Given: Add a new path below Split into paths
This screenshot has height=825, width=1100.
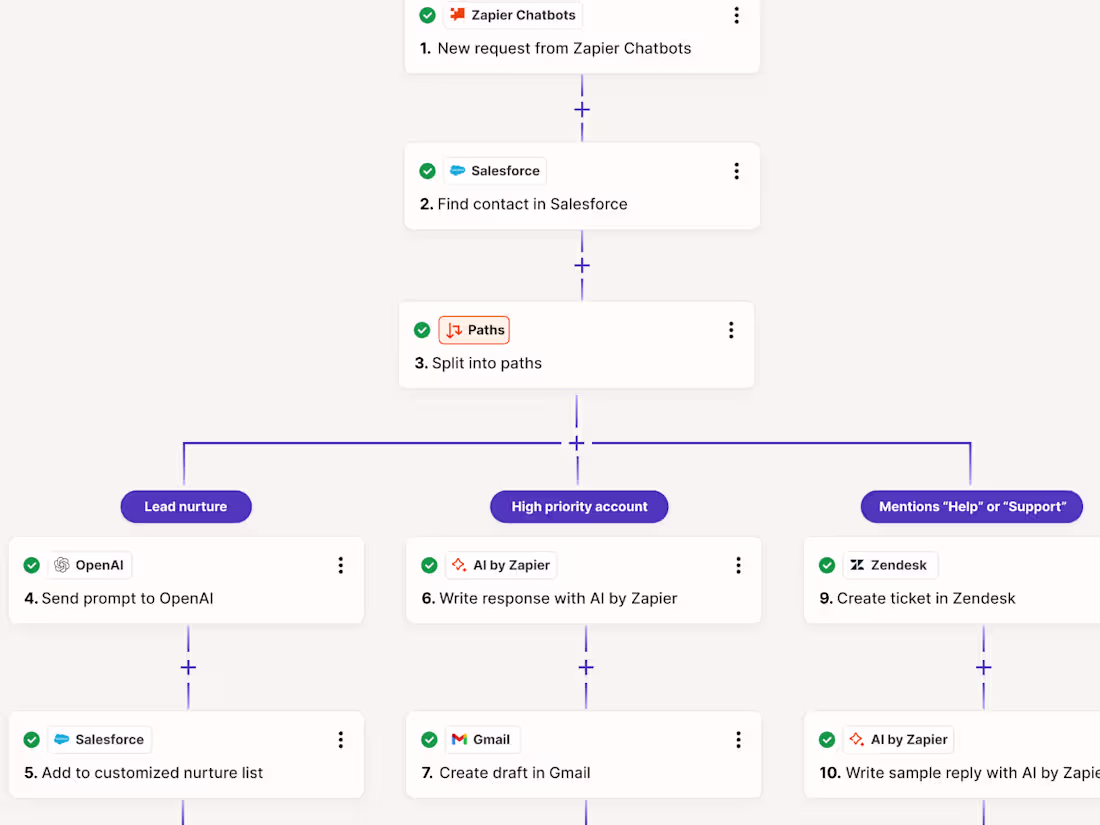Looking at the screenshot, I should click(577, 443).
